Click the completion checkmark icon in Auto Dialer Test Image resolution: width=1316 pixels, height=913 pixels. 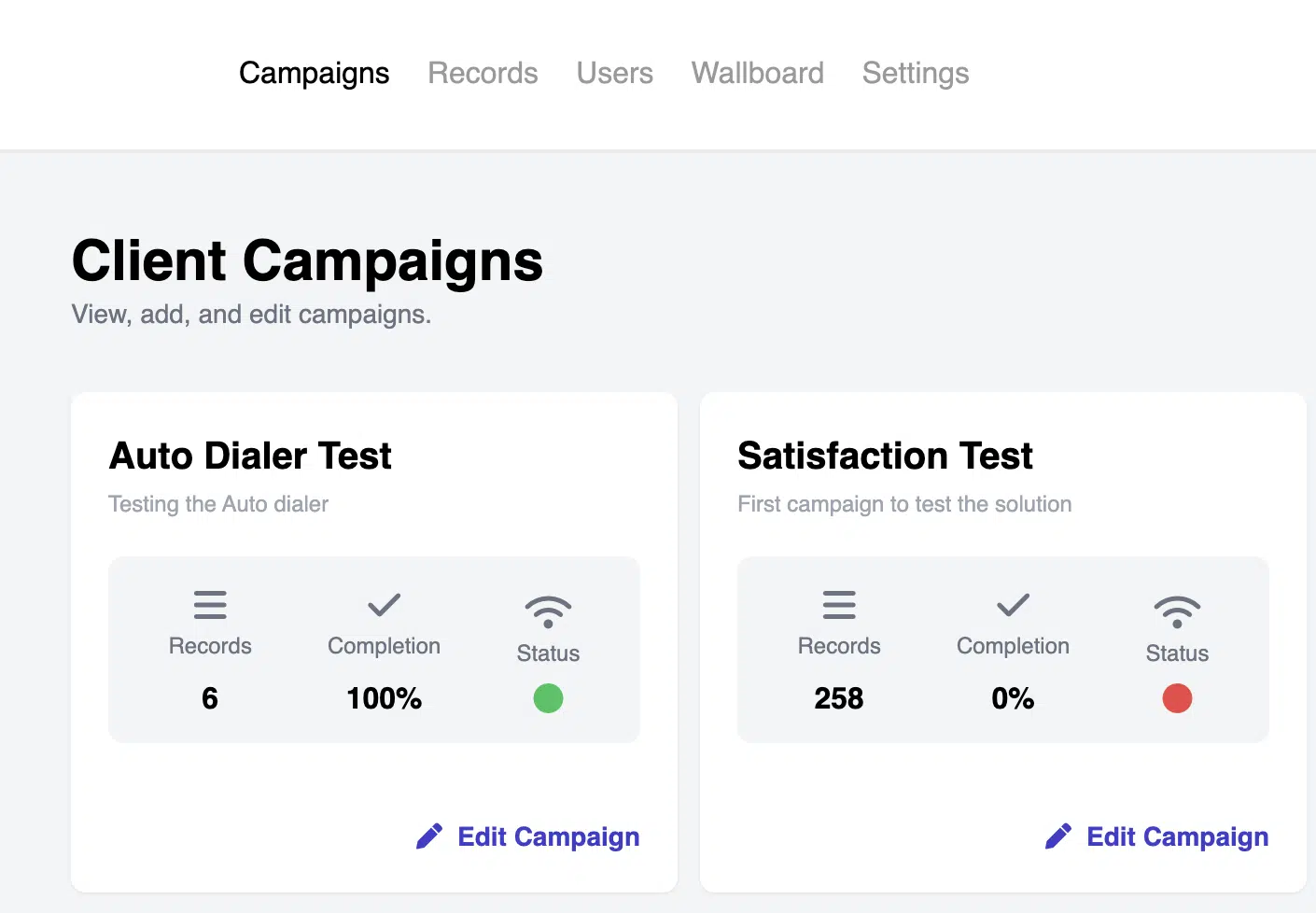(384, 605)
